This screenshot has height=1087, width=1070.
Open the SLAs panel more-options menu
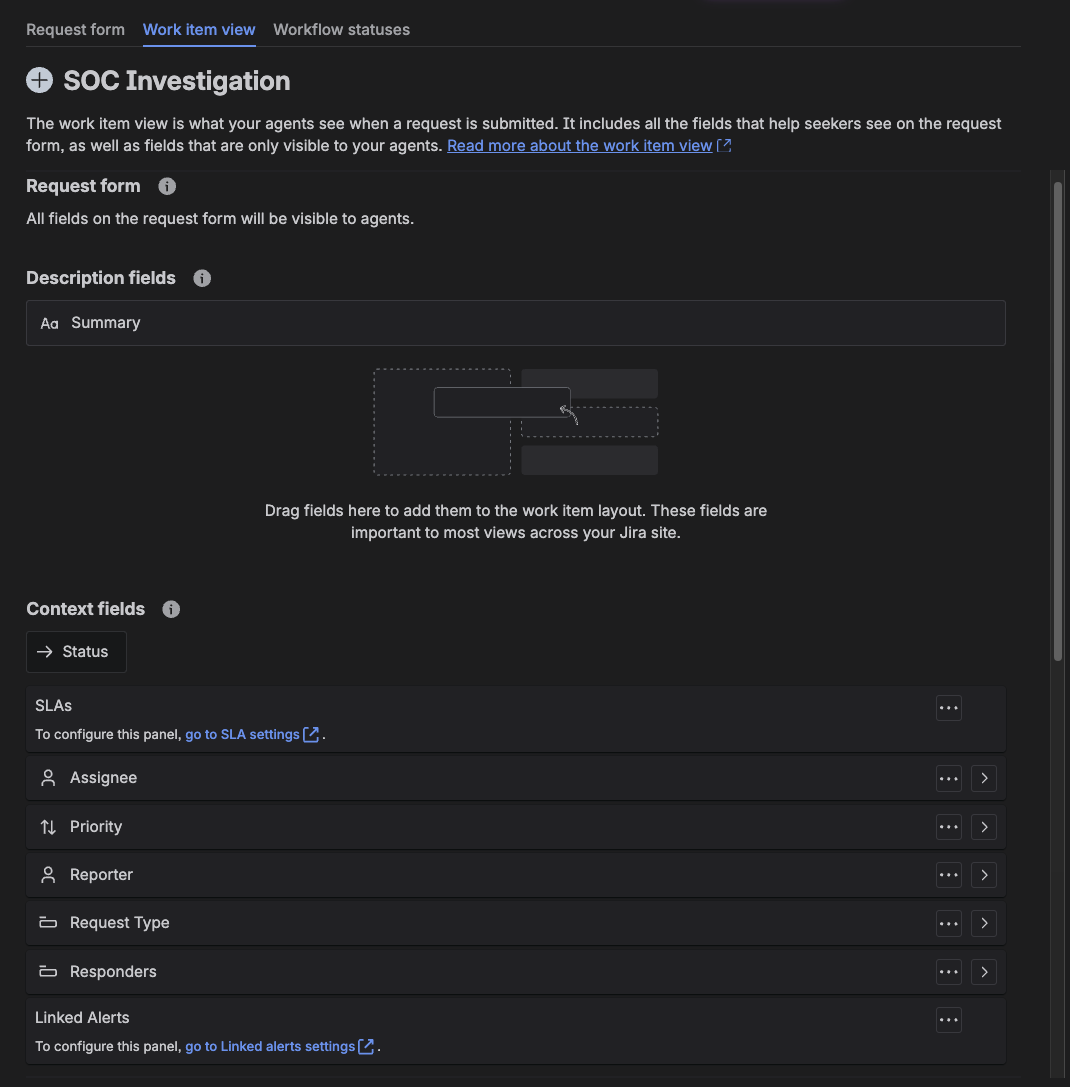pos(949,708)
